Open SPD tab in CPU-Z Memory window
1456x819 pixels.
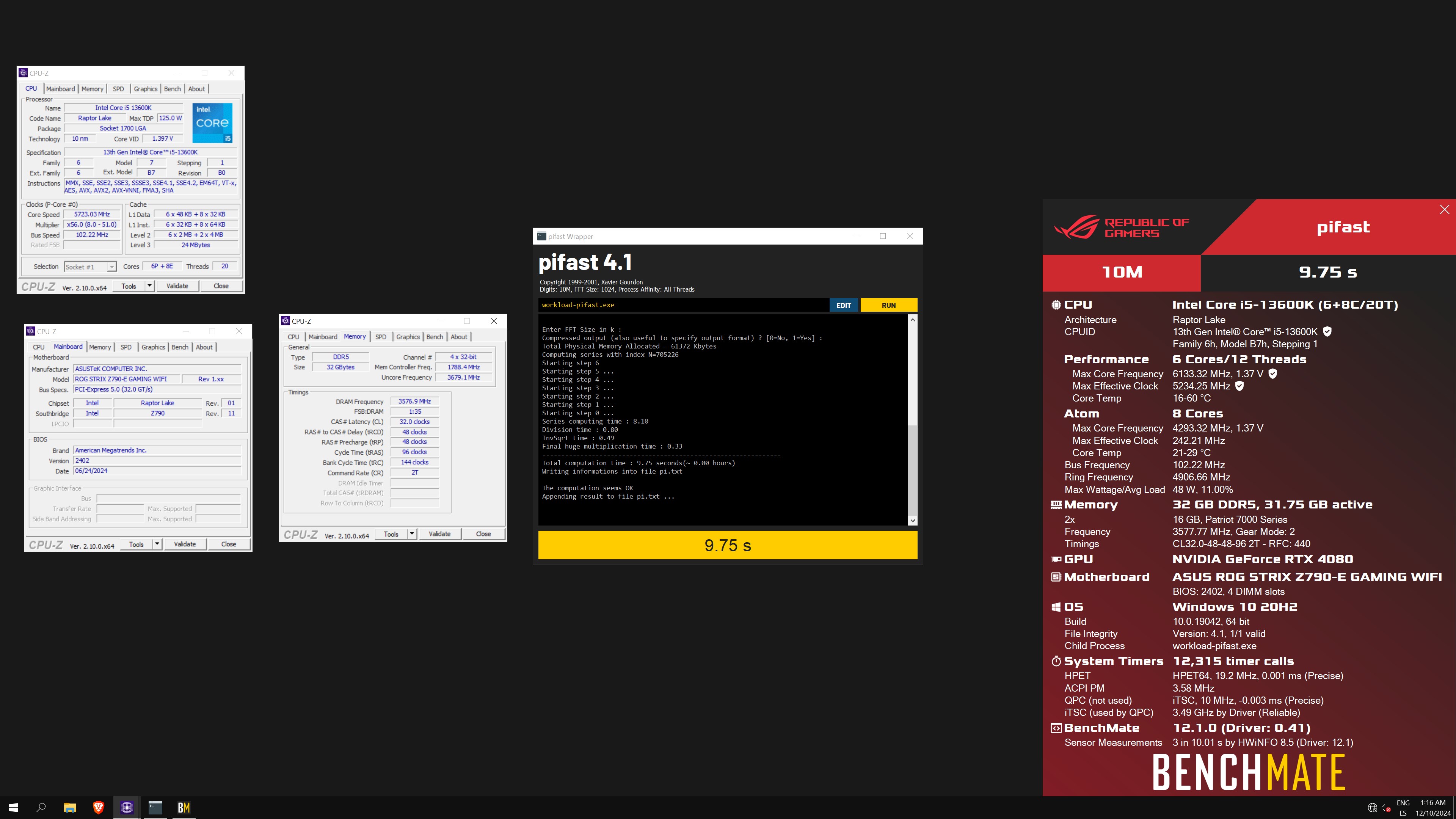(x=381, y=337)
